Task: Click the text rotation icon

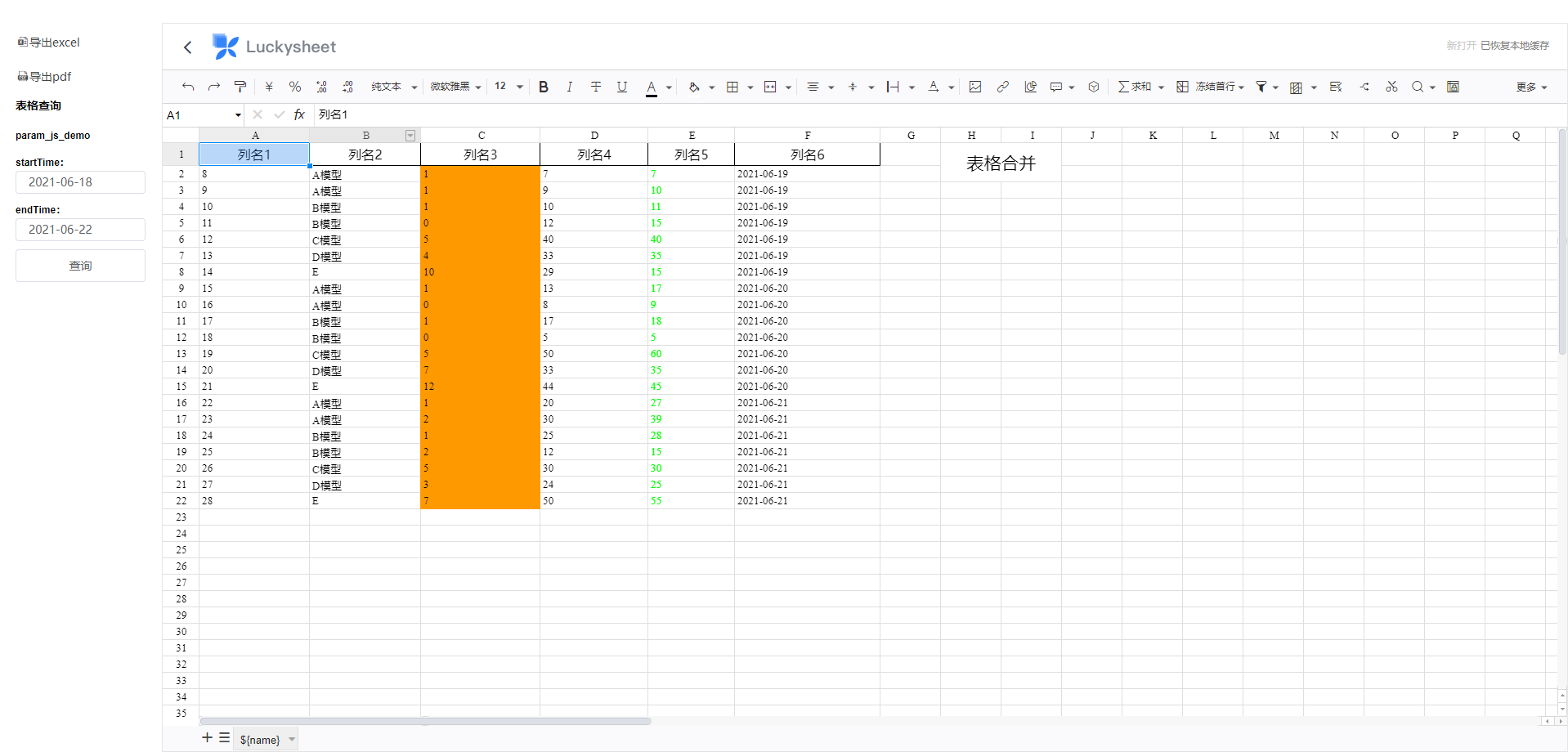Action: [933, 87]
